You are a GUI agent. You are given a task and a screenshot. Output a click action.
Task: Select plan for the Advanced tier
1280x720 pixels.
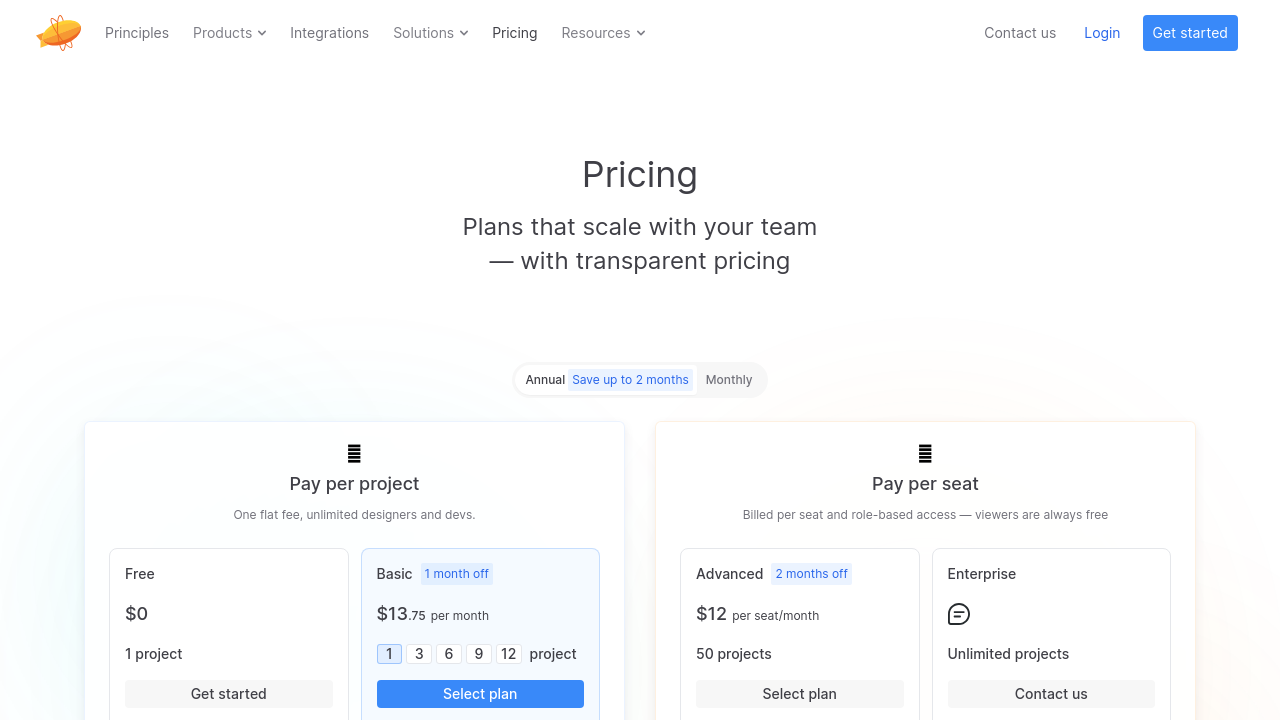800,694
